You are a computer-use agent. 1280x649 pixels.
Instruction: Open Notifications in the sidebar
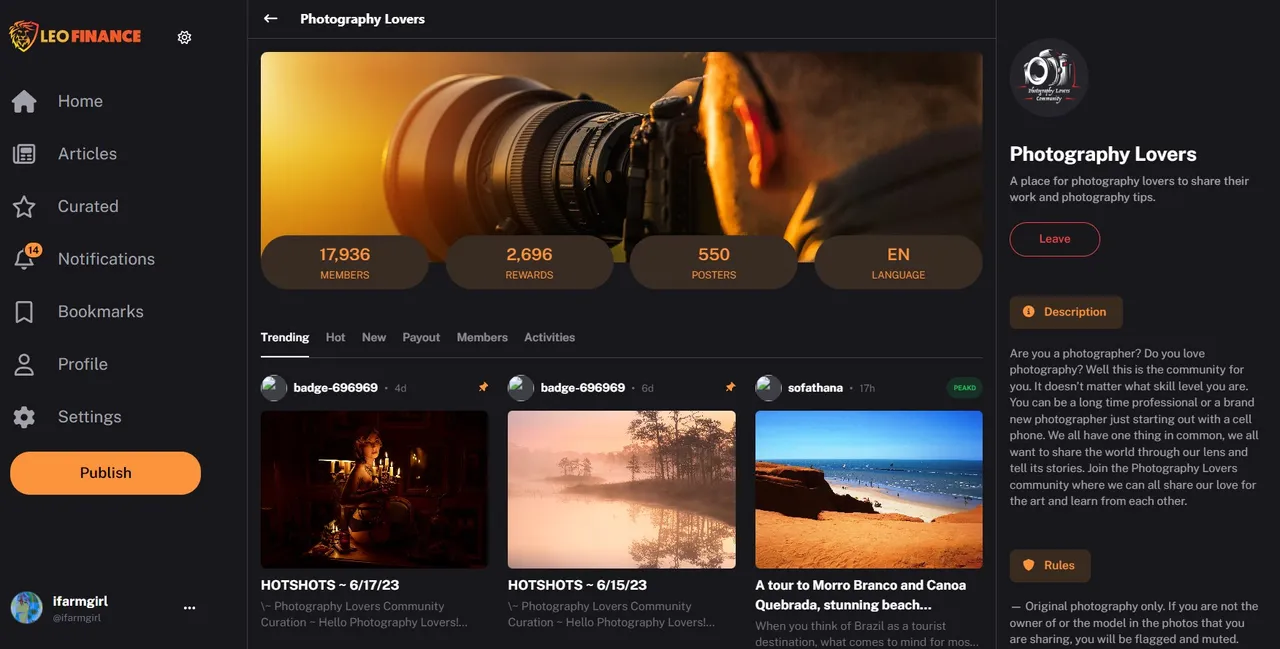click(106, 259)
